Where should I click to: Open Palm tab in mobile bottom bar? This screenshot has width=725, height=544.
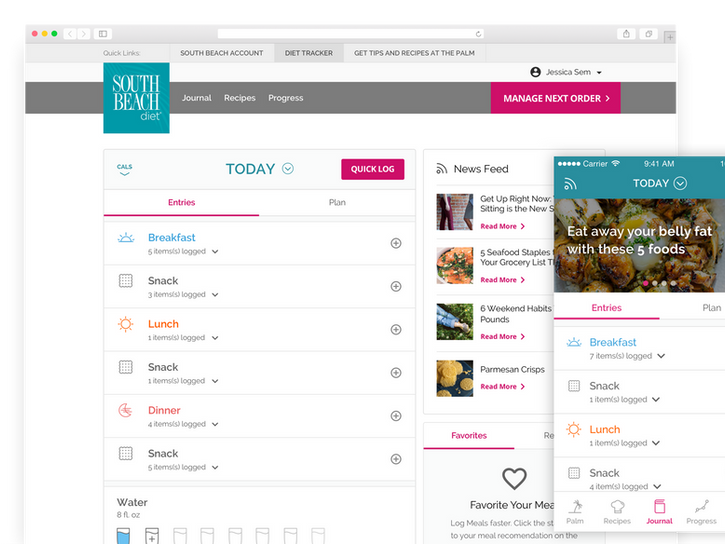click(575, 512)
